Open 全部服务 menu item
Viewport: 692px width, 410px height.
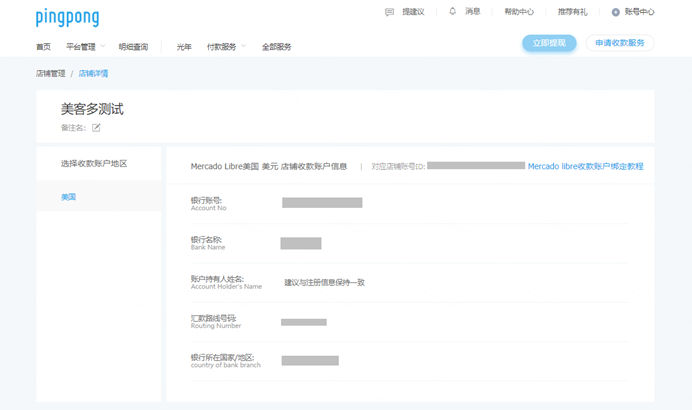click(x=277, y=47)
